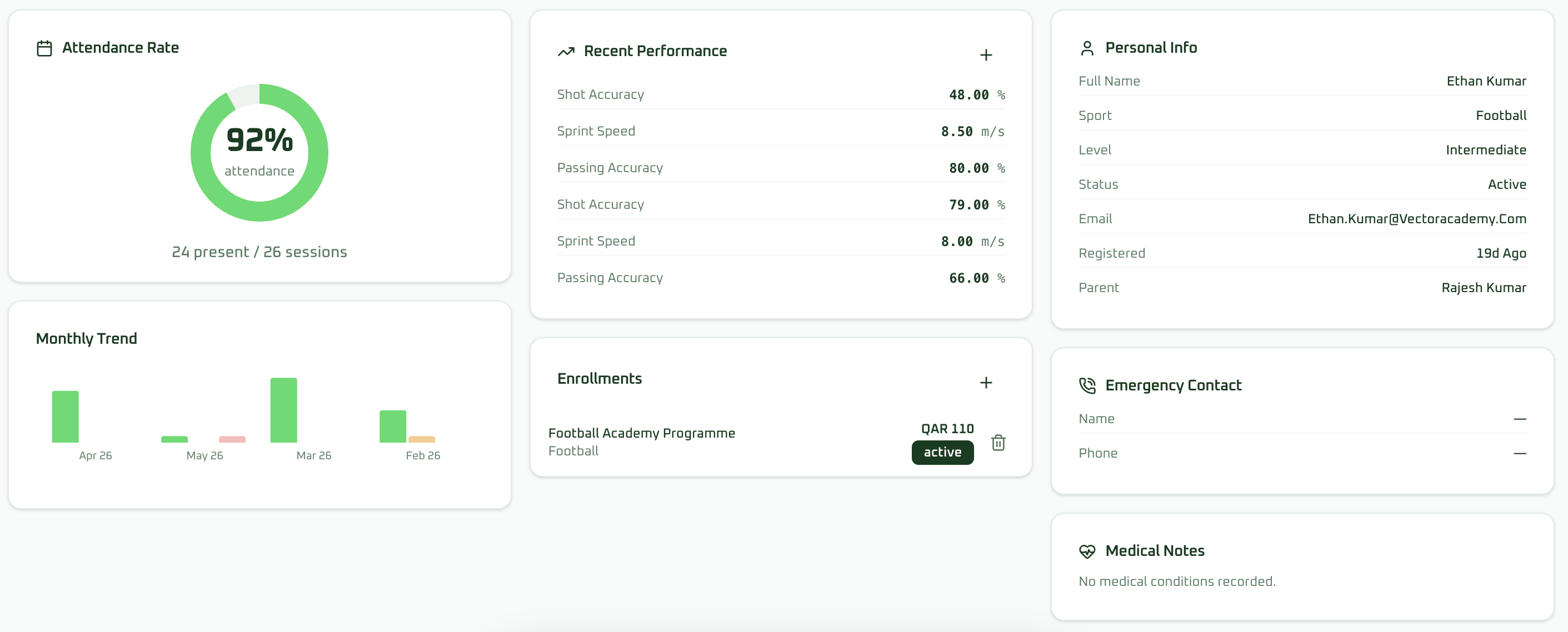Viewport: 1568px width, 632px height.
Task: Click the Ethan.Kumar@Vectoracademy.Com email
Action: [1417, 219]
